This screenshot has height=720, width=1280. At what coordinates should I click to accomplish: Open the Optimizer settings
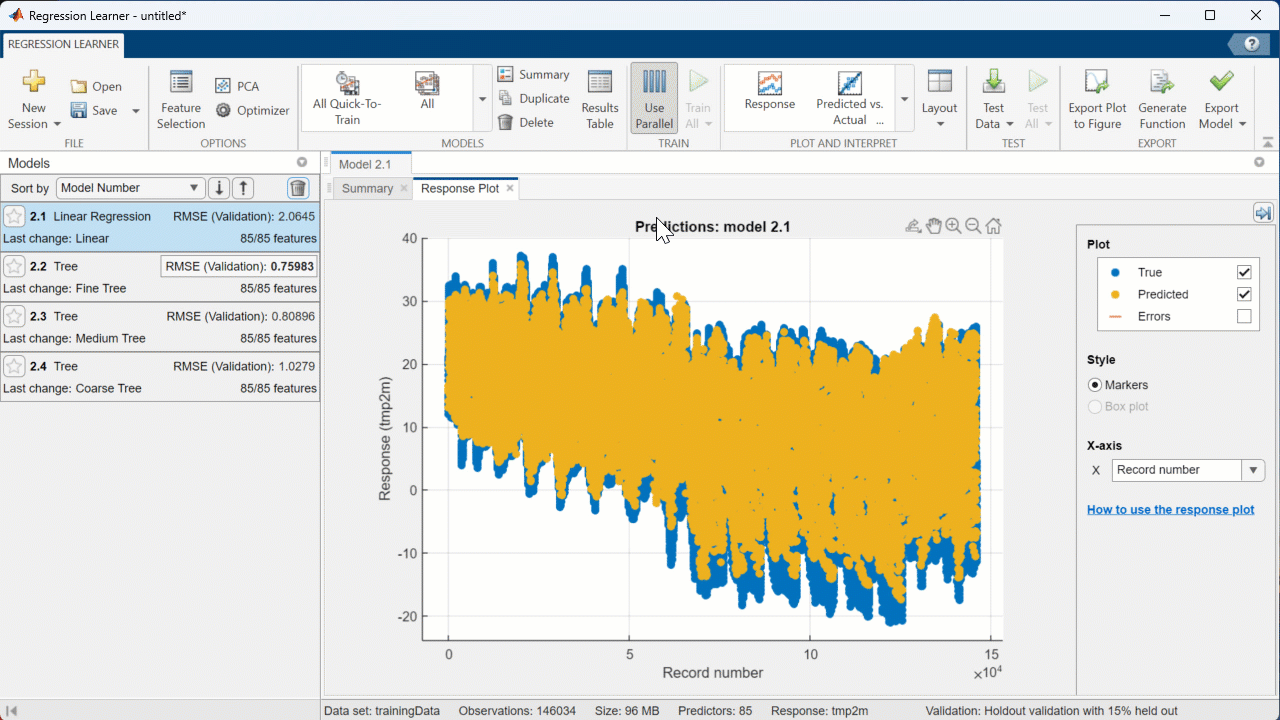pyautogui.click(x=252, y=111)
